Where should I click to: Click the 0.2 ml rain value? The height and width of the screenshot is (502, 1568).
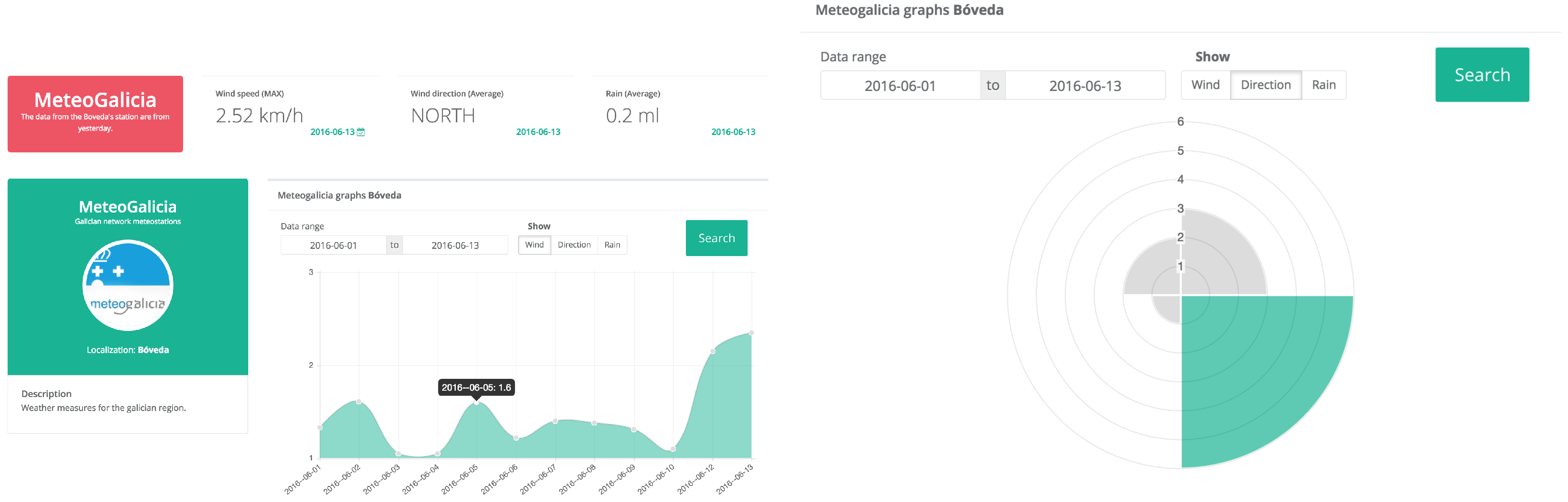click(633, 115)
